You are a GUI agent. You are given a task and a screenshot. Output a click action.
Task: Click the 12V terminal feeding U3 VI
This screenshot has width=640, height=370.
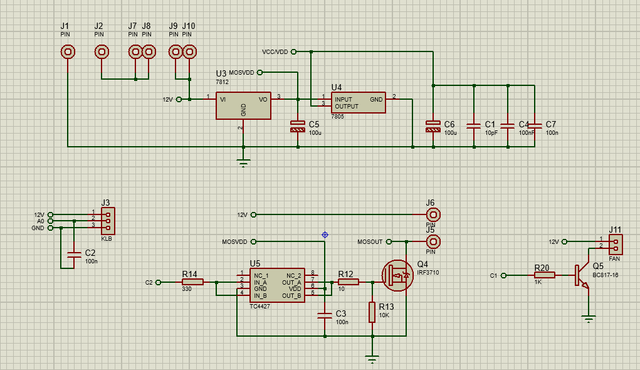[x=179, y=99]
